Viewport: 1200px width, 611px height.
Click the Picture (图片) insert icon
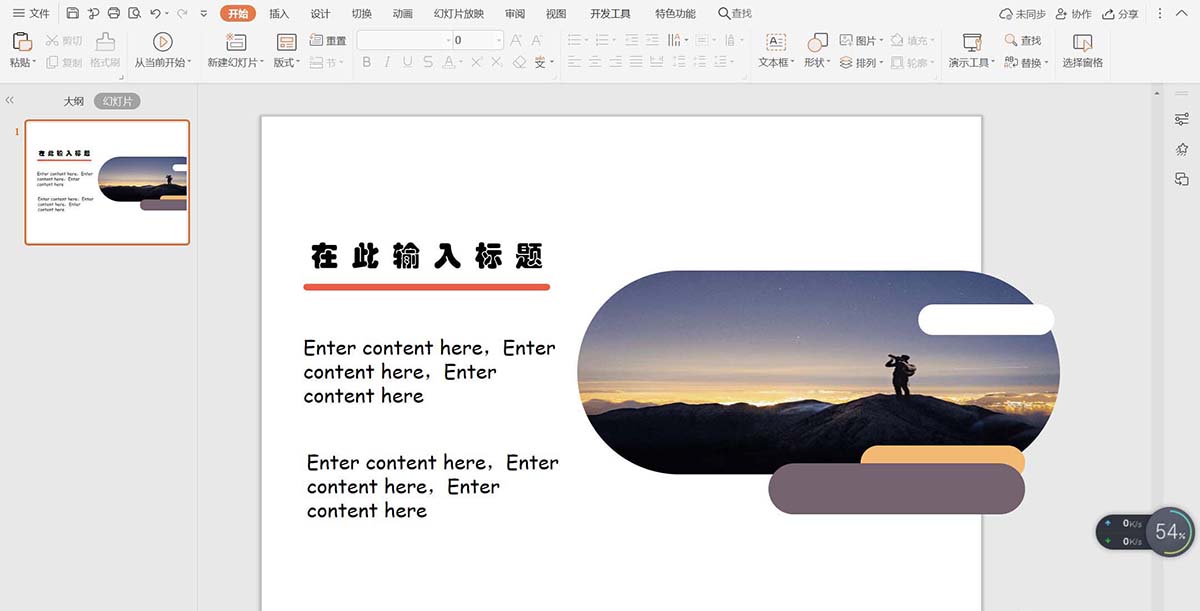846,40
